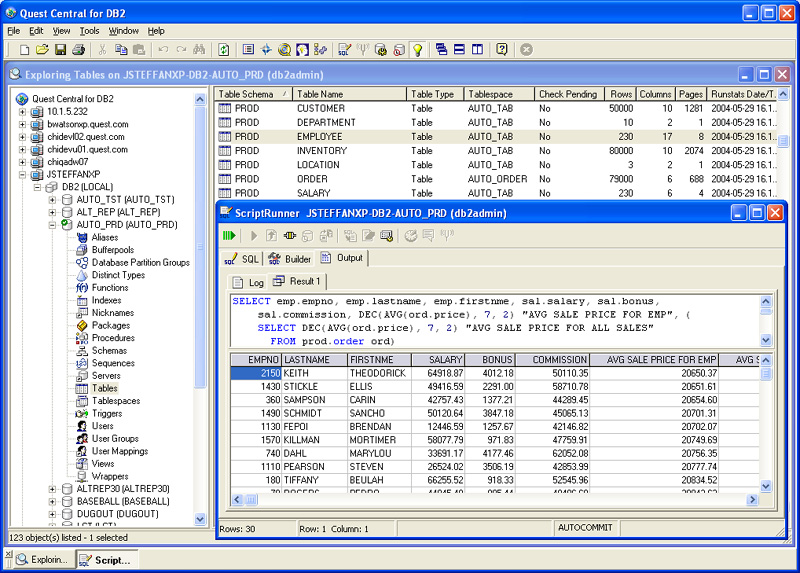800x573 pixels.
Task: Select Indexes in the tree
Action: pos(106,300)
